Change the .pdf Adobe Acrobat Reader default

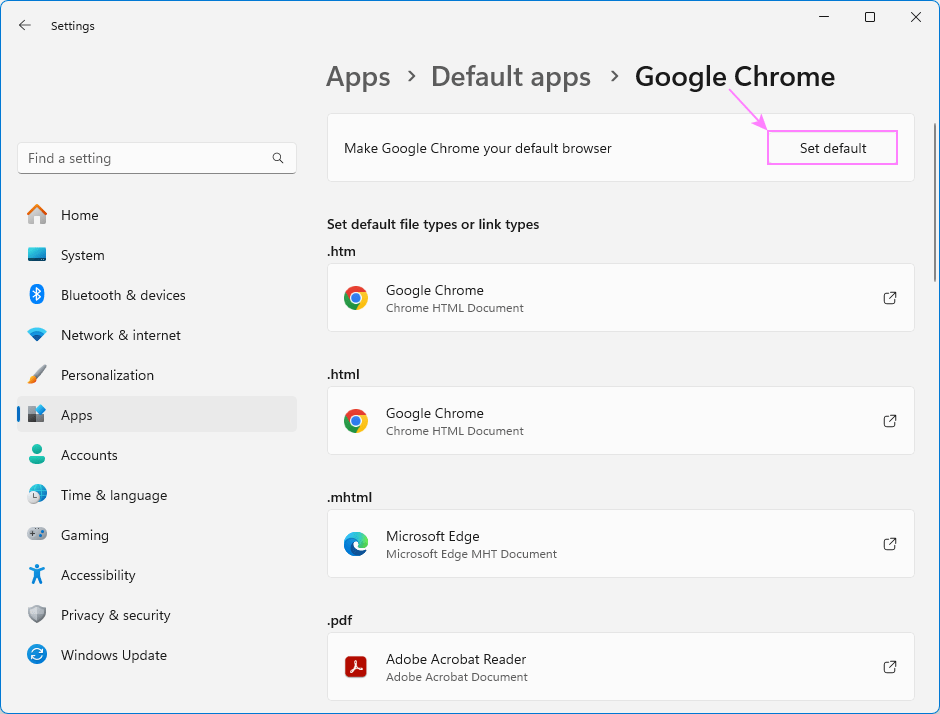point(620,666)
